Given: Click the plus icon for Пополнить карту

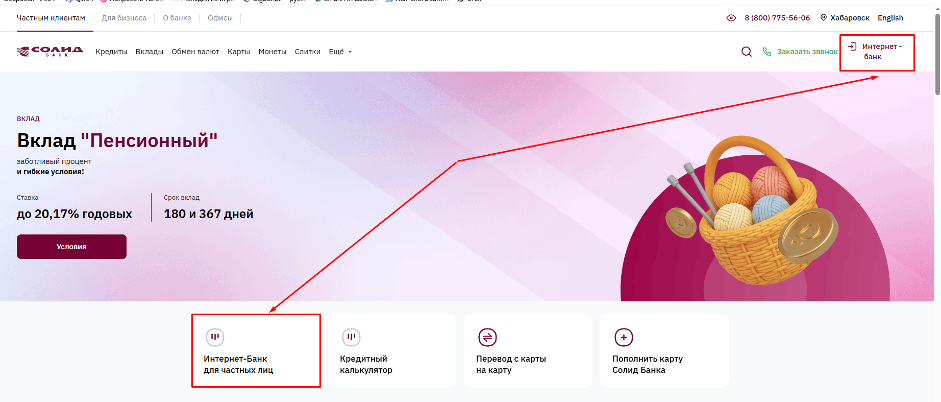Looking at the screenshot, I should coord(624,337).
